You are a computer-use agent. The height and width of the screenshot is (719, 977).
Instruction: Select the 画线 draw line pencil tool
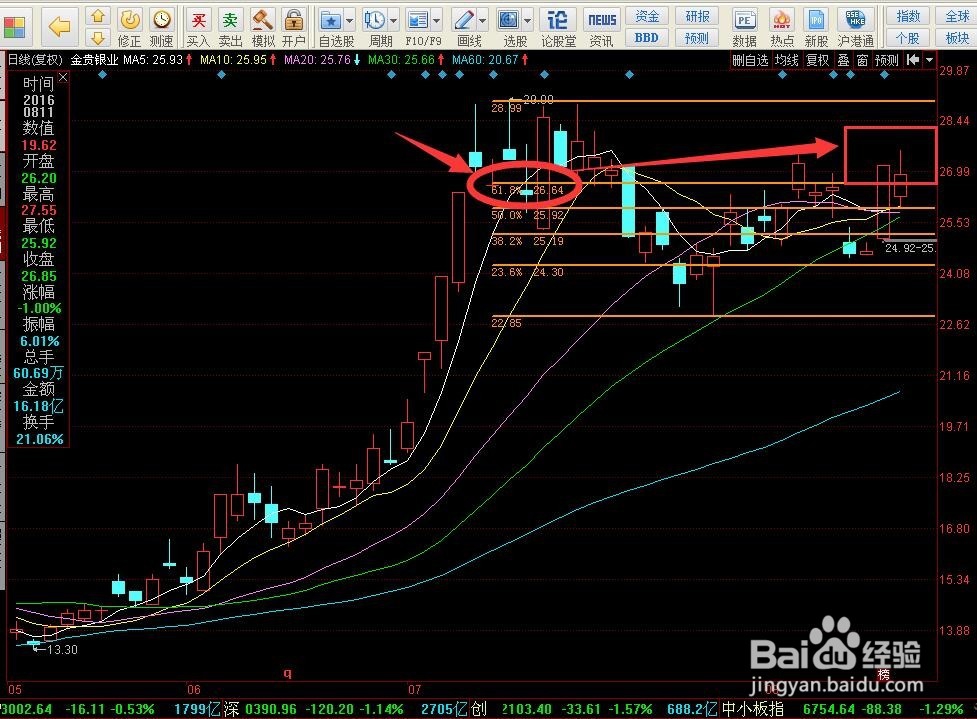(464, 21)
